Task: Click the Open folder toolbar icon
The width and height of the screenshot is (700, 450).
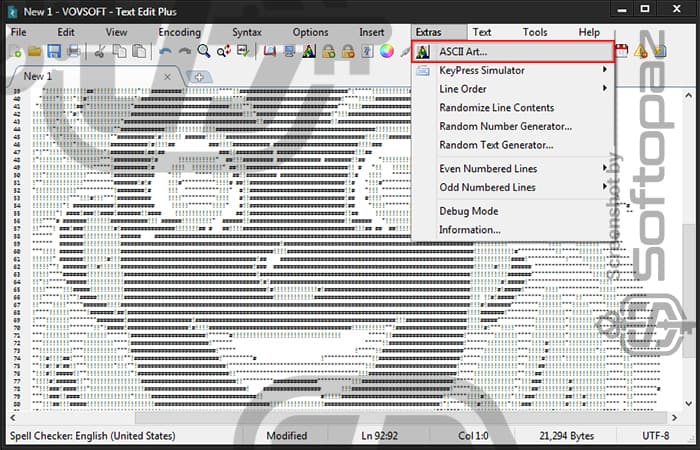Action: click(34, 51)
